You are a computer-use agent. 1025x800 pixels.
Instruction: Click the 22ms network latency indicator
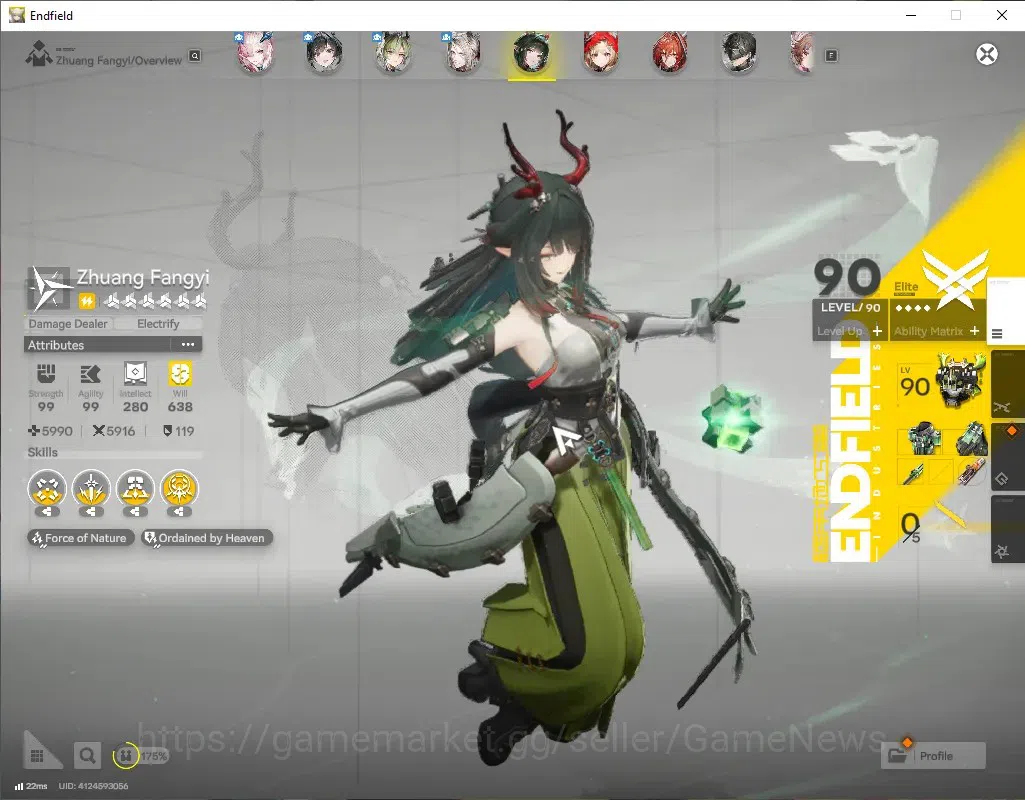pos(31,786)
